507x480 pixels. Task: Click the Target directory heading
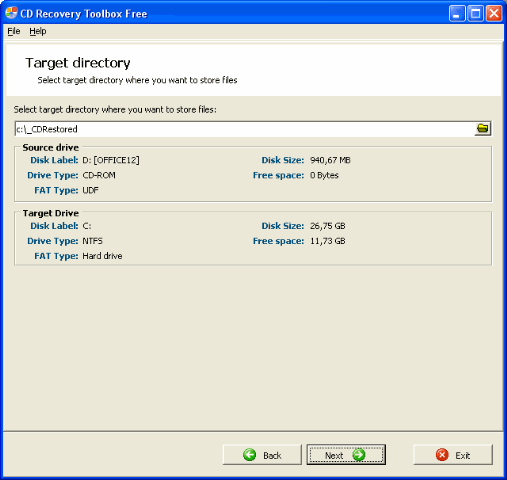78,63
